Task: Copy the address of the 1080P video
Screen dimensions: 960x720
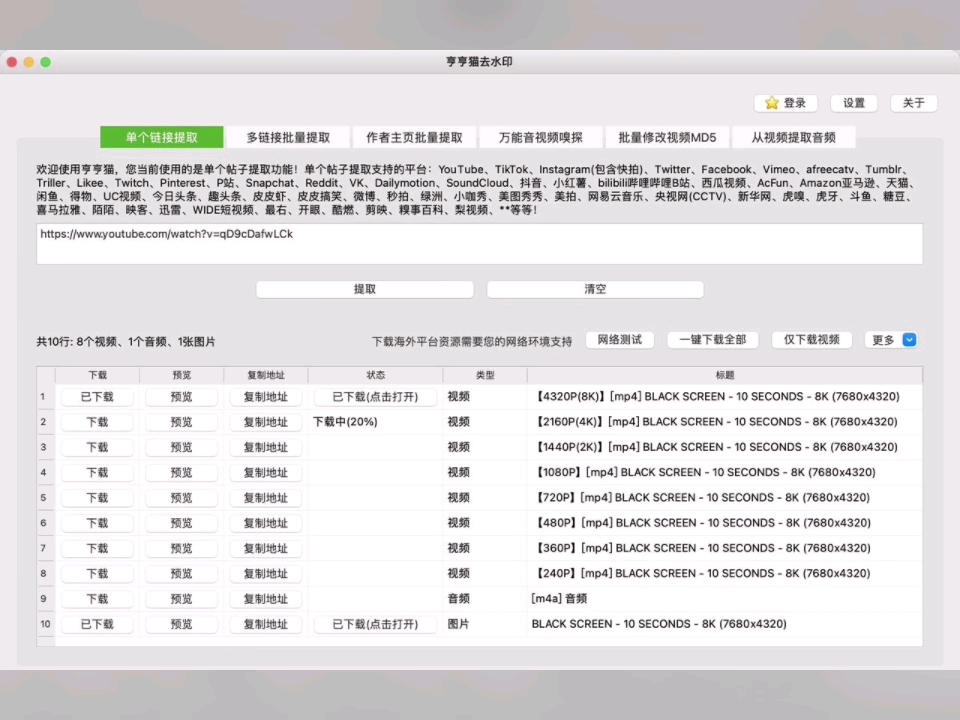Action: pos(265,472)
